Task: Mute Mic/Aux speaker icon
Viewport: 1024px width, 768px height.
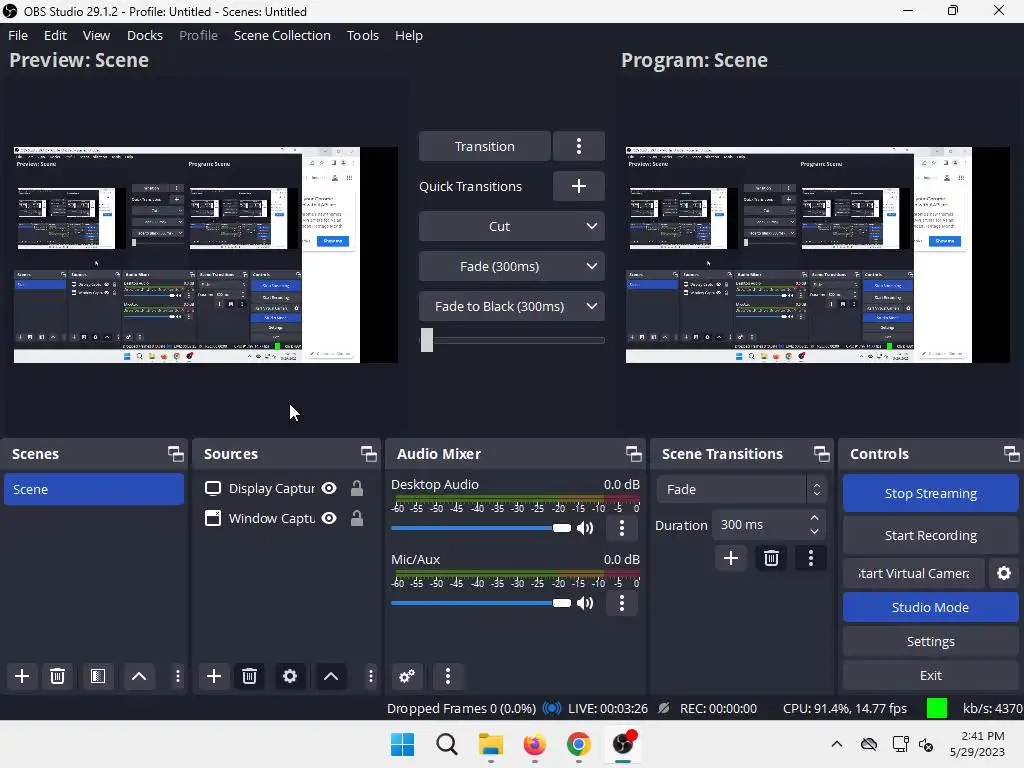Action: point(585,603)
